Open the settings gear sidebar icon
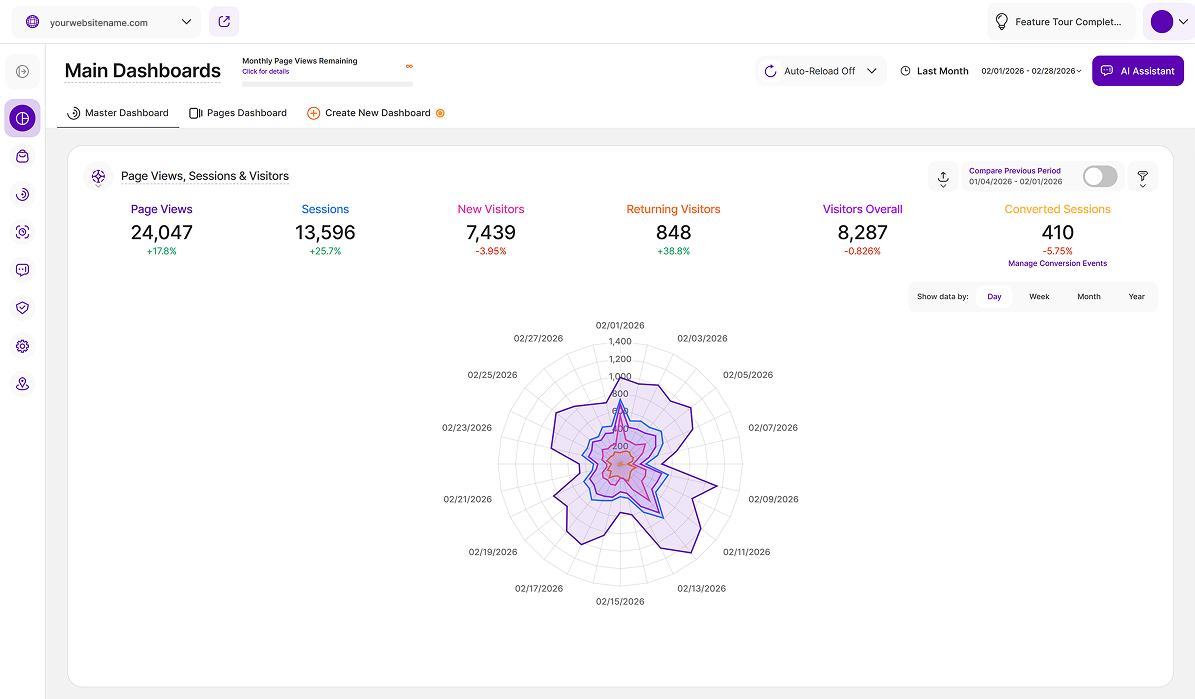Image resolution: width=1195 pixels, height=699 pixels. [x=22, y=346]
